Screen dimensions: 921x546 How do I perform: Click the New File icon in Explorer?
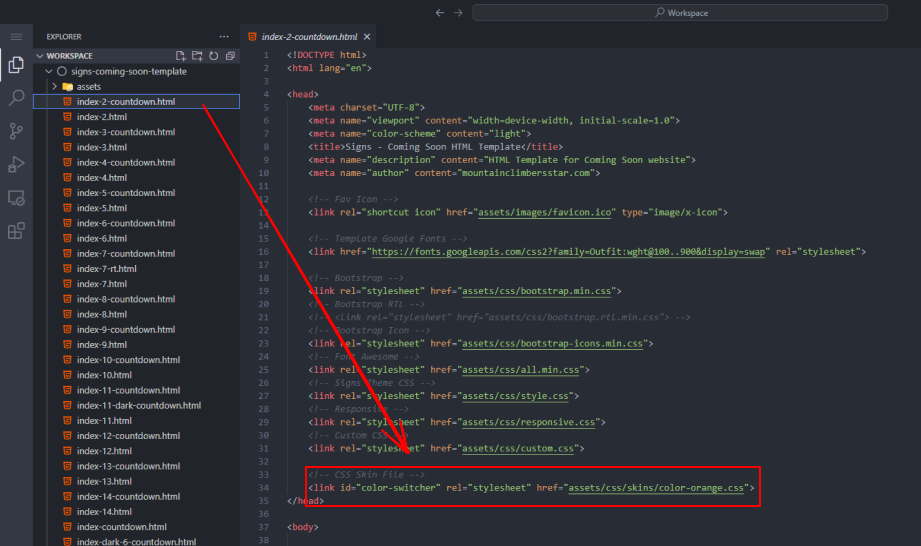(x=180, y=56)
